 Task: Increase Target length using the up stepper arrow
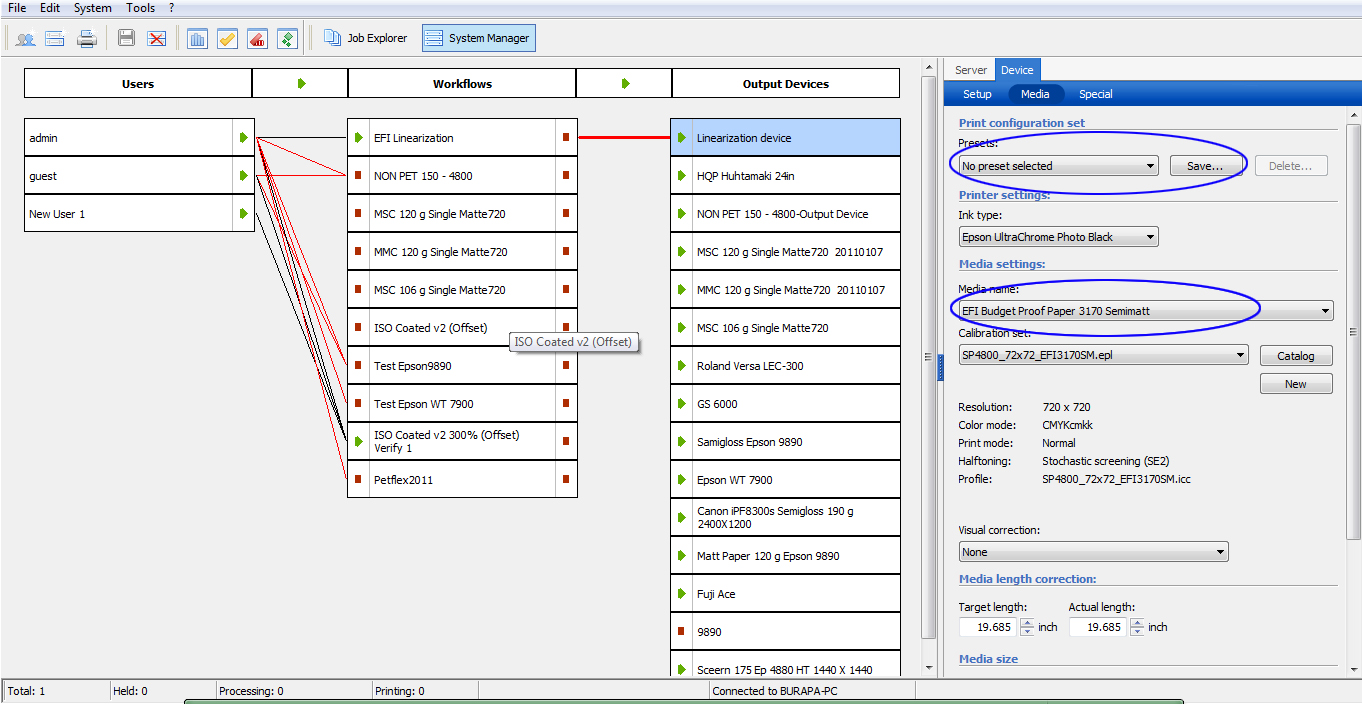point(1028,622)
